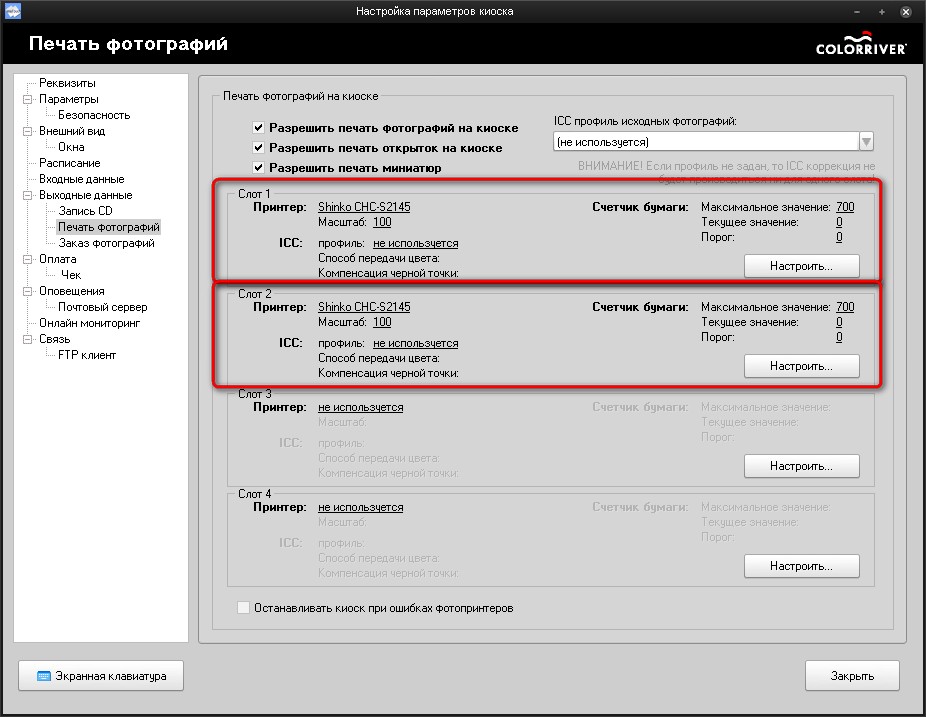The height and width of the screenshot is (717, 926).
Task: Click the app icon in the title bar
Action: point(13,11)
